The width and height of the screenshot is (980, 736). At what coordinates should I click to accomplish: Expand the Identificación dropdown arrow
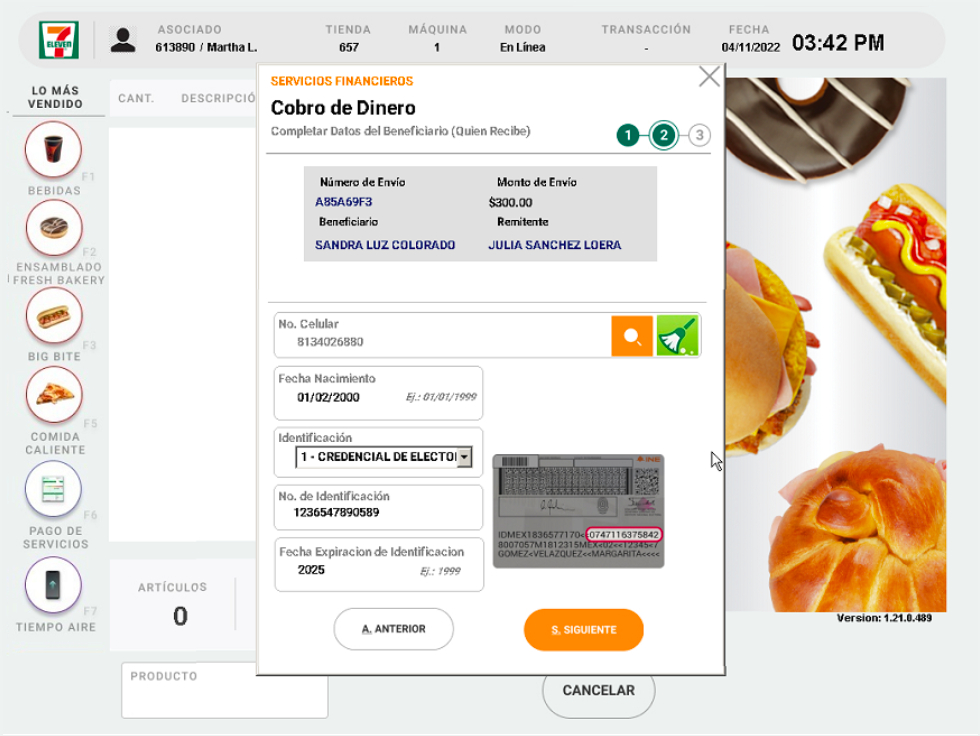click(x=464, y=457)
